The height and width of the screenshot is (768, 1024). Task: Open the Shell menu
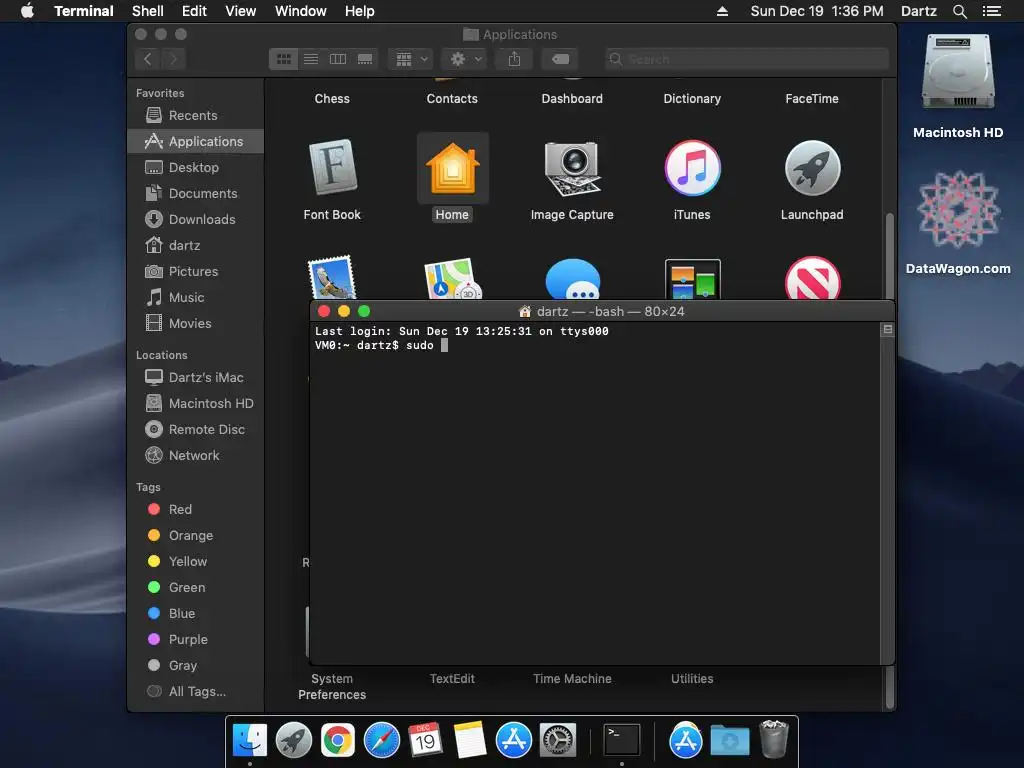tap(148, 11)
